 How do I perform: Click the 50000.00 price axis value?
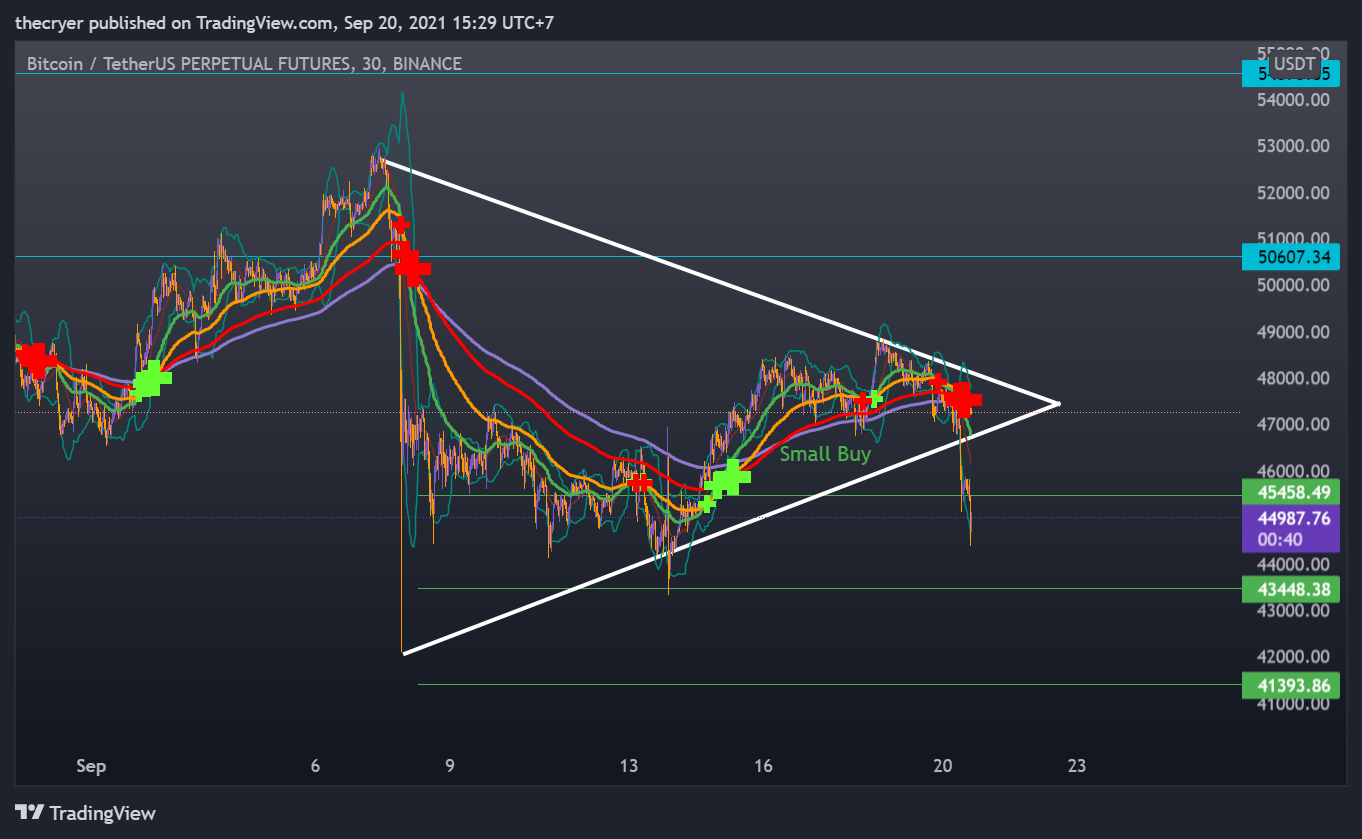point(1291,285)
